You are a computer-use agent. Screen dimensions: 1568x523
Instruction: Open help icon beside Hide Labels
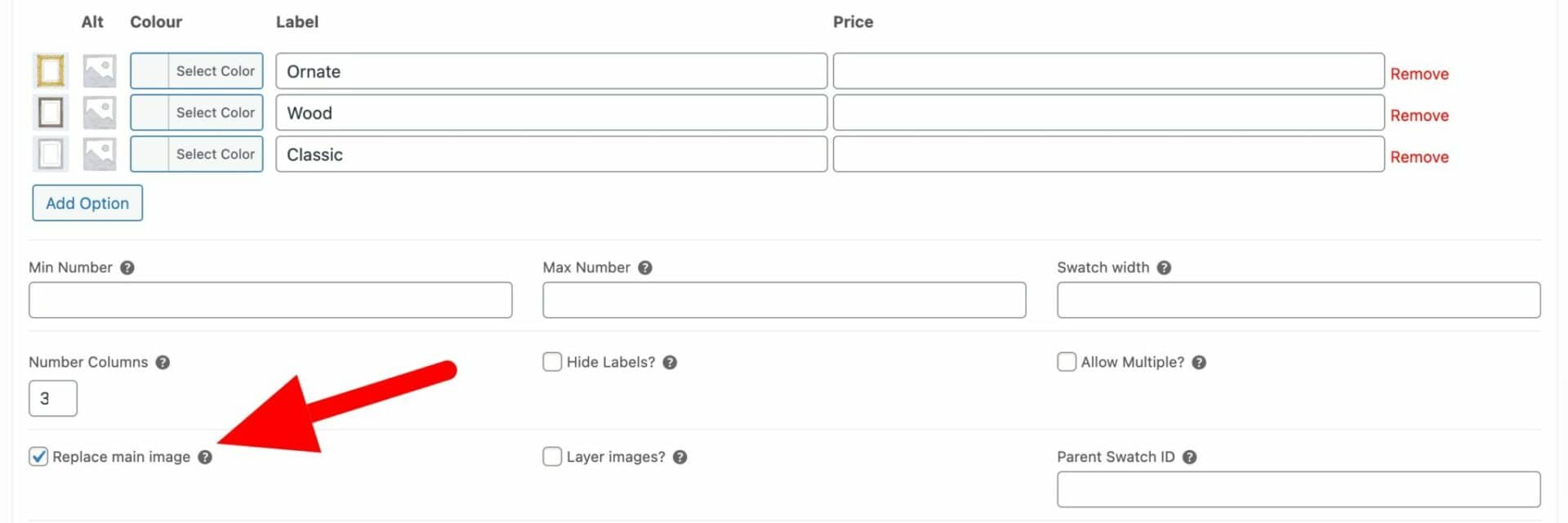[x=670, y=362]
